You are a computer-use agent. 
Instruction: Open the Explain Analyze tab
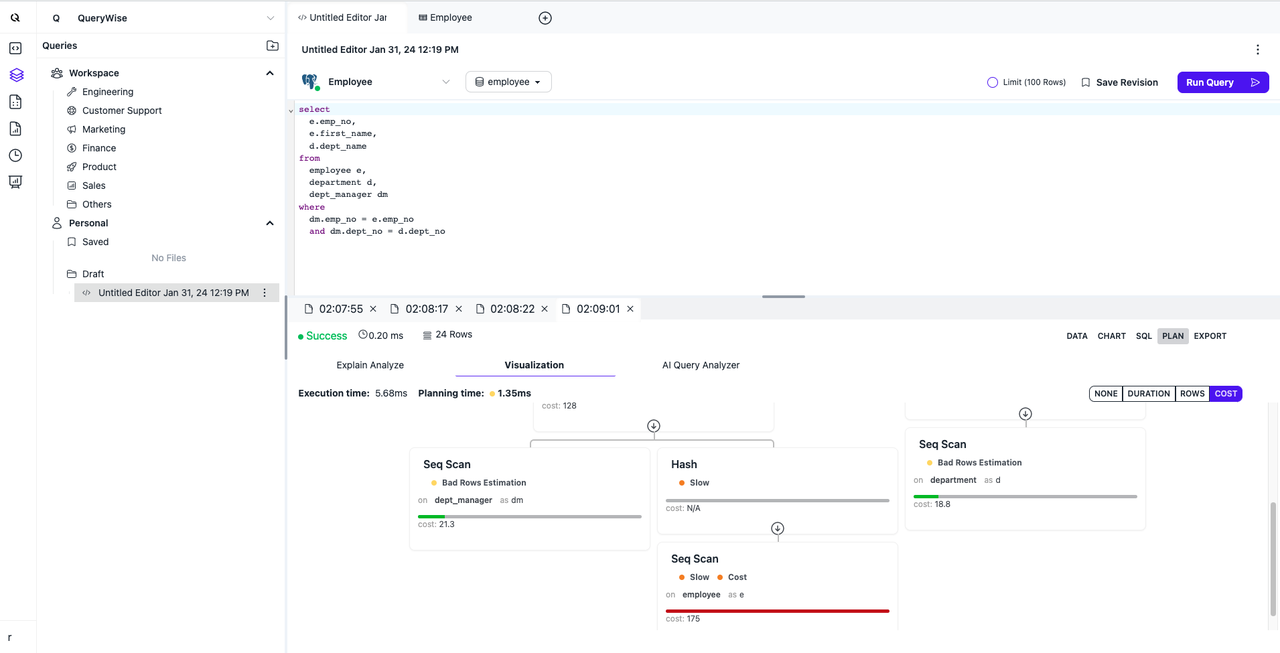(370, 365)
